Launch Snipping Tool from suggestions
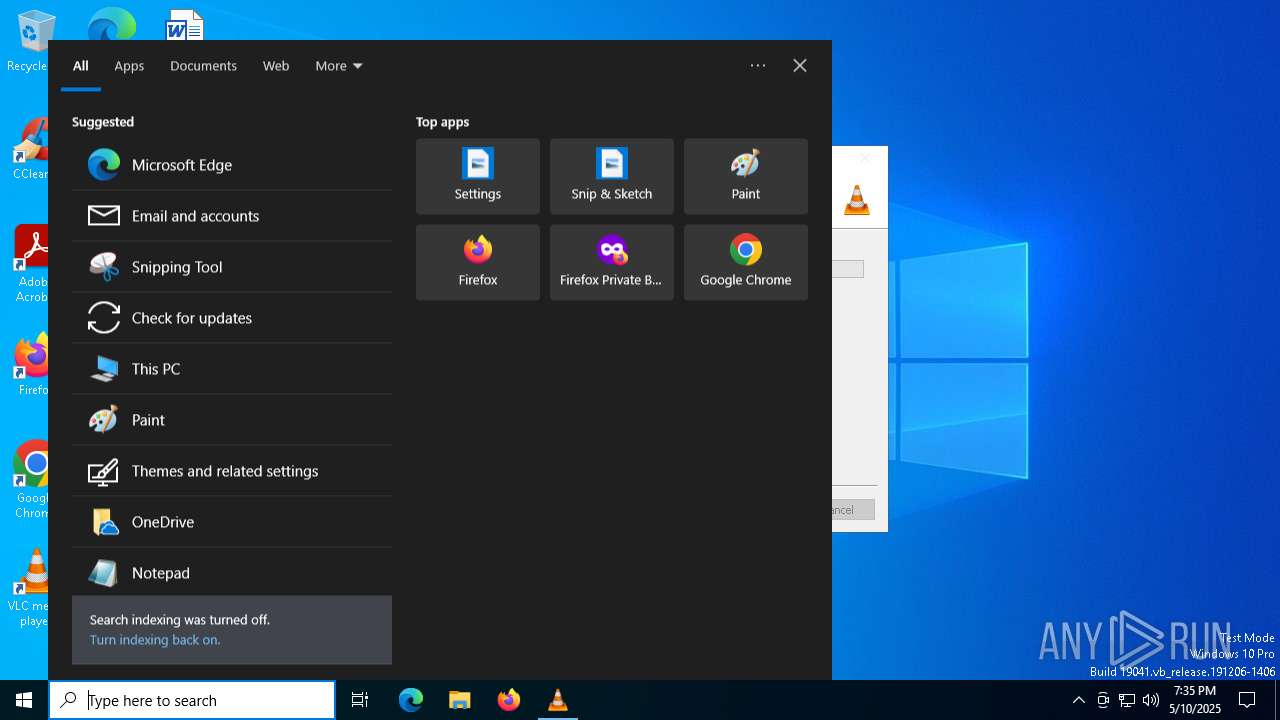1280x720 pixels. (232, 267)
